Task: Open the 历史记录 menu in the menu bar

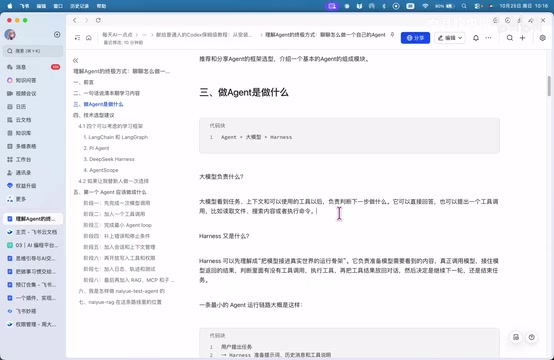Action: (79, 6)
